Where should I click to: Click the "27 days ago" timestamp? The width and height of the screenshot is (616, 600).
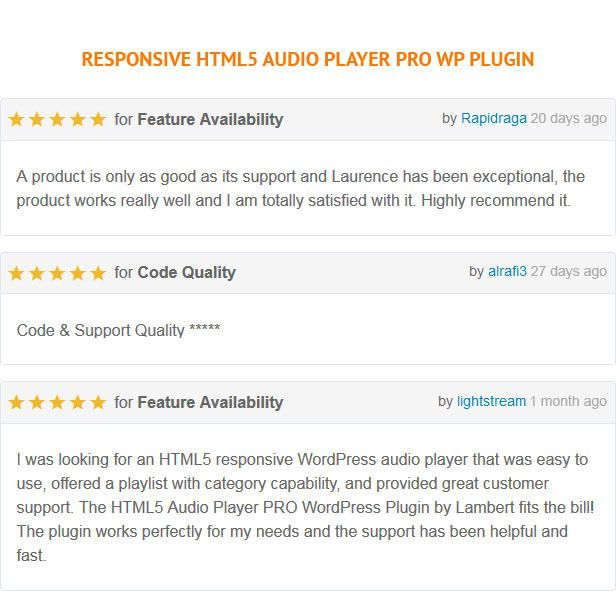coord(568,271)
